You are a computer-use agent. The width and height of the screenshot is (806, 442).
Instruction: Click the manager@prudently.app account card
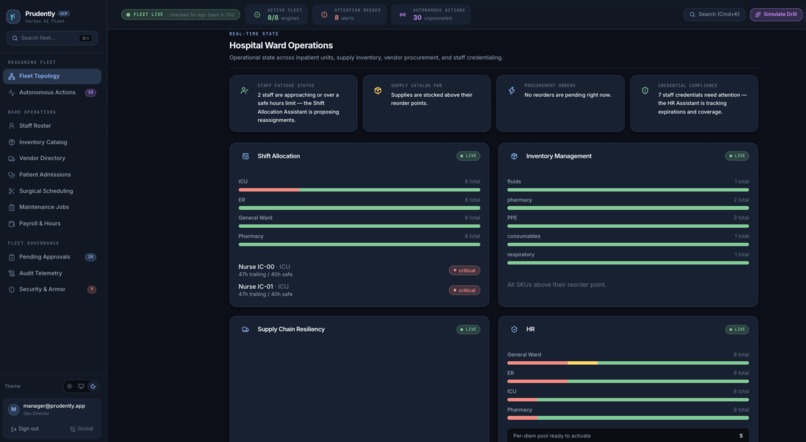(x=52, y=410)
